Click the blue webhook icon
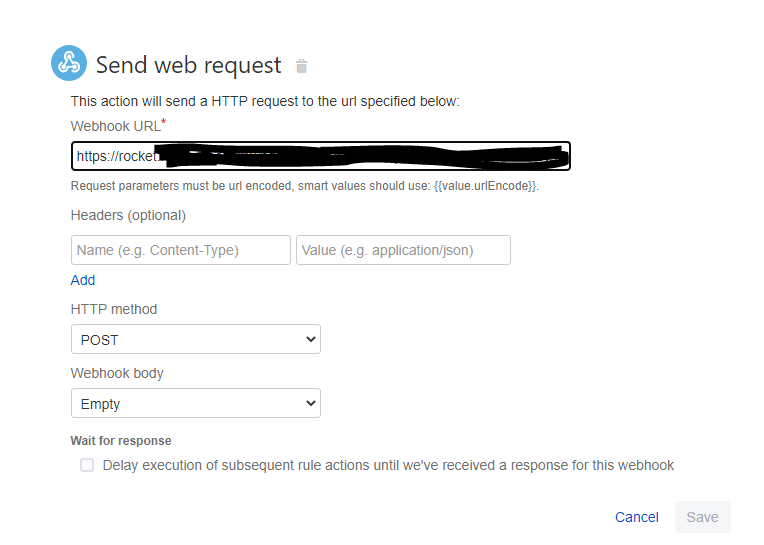764x545 pixels. [69, 63]
